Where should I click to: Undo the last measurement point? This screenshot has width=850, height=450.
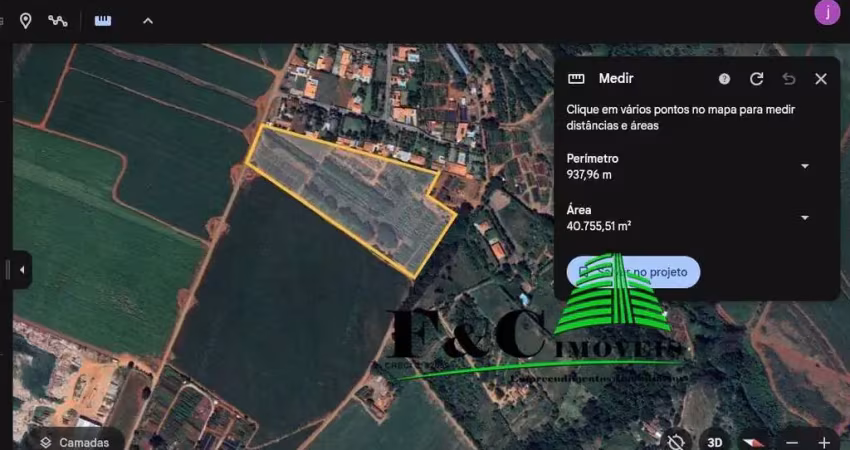[788, 79]
